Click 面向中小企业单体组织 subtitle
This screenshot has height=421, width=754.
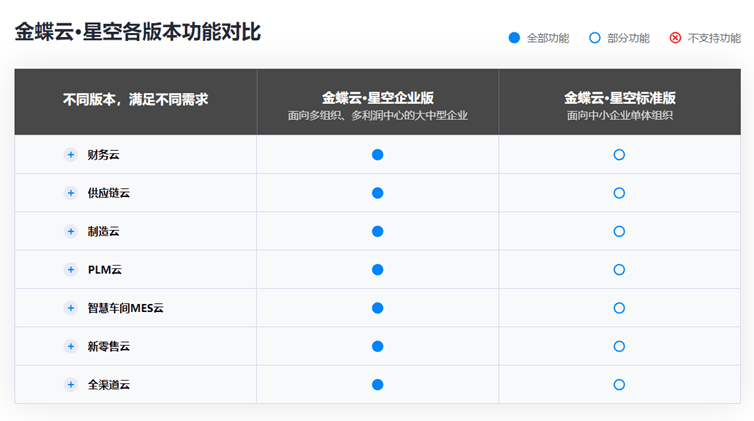[x=619, y=115]
